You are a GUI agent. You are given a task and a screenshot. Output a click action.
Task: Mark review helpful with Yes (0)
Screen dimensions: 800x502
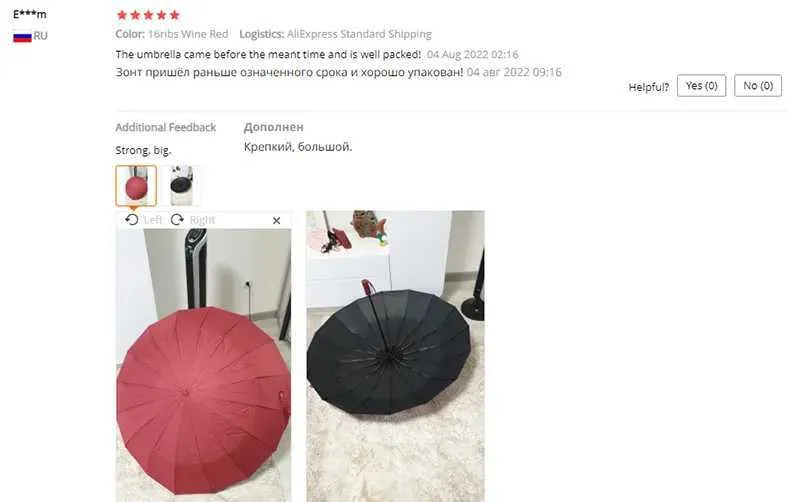701,86
